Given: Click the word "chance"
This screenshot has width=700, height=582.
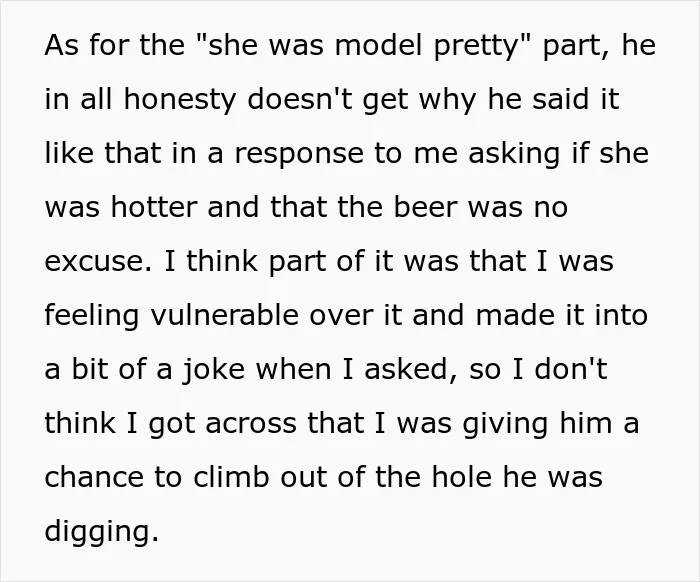Looking at the screenshot, I should click(94, 477).
